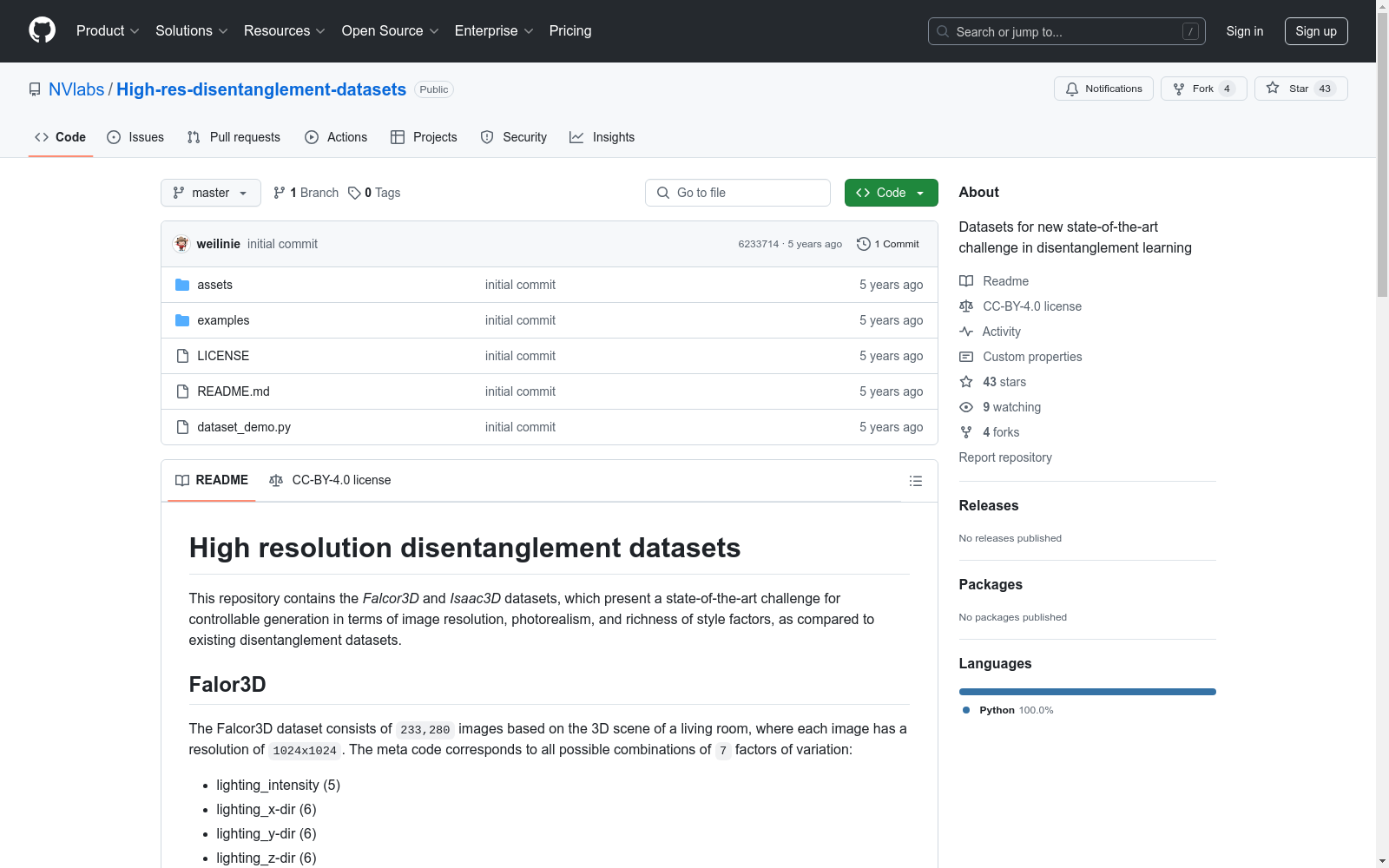This screenshot has width=1389, height=868.
Task: Open the NVlabs organization link
Action: 76,89
